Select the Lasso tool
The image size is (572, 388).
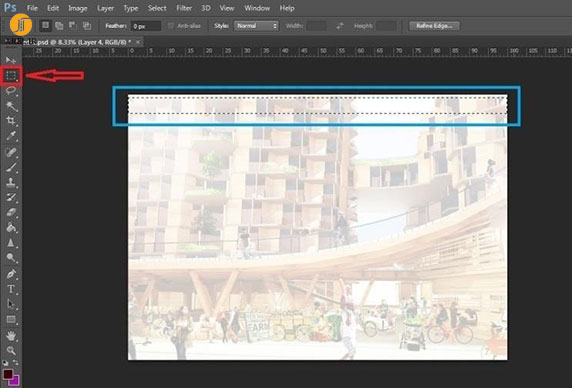coord(11,91)
